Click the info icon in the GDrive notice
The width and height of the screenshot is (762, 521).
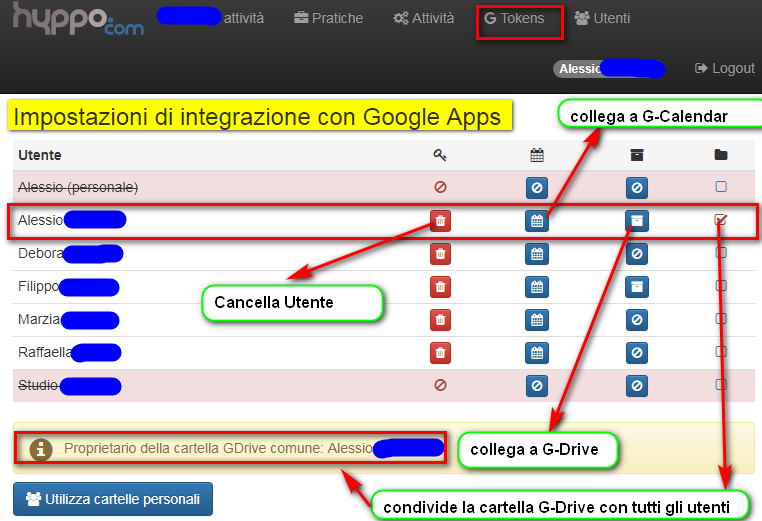click(x=41, y=449)
